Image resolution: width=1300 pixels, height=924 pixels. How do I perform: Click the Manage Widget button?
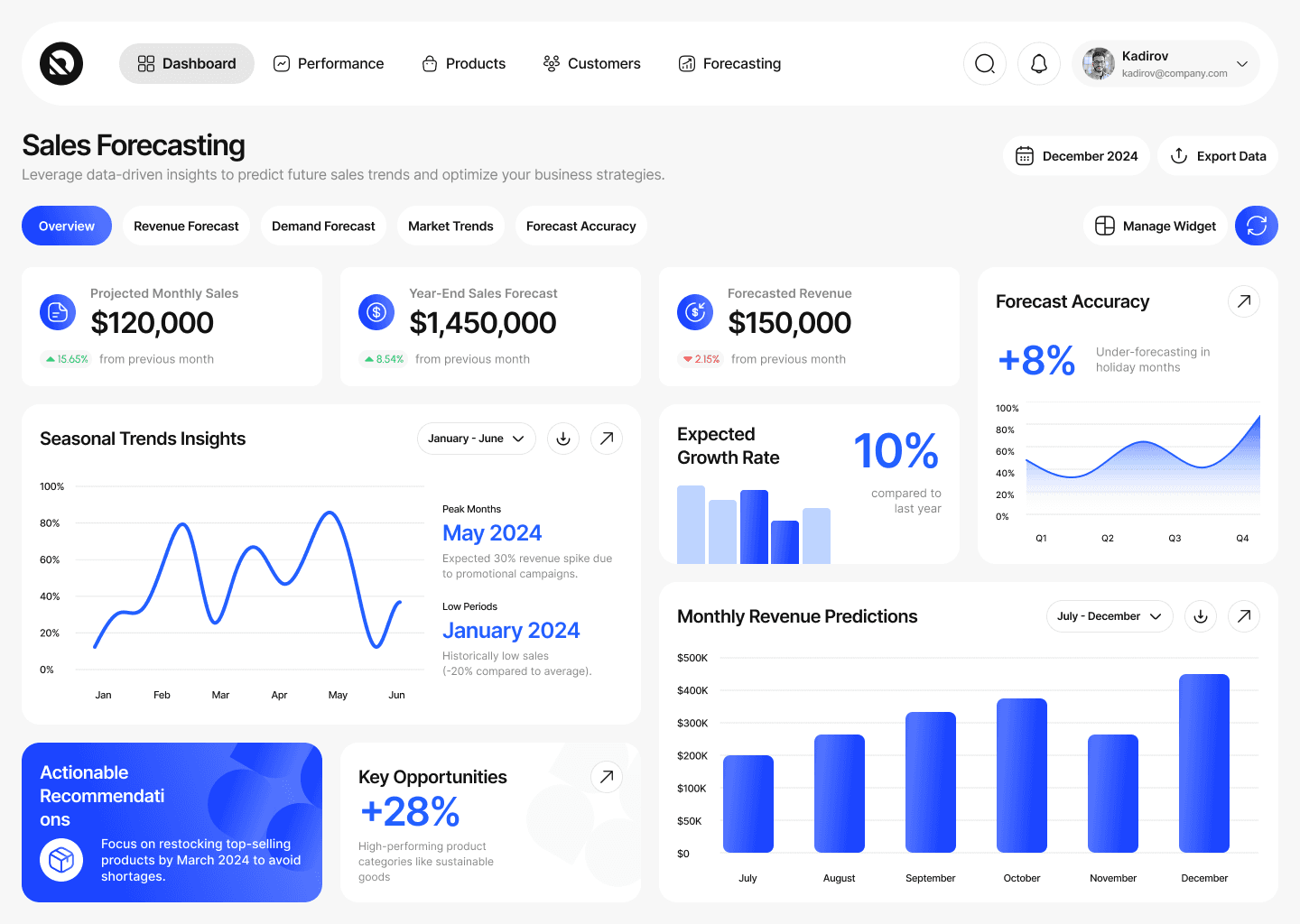point(1156,226)
